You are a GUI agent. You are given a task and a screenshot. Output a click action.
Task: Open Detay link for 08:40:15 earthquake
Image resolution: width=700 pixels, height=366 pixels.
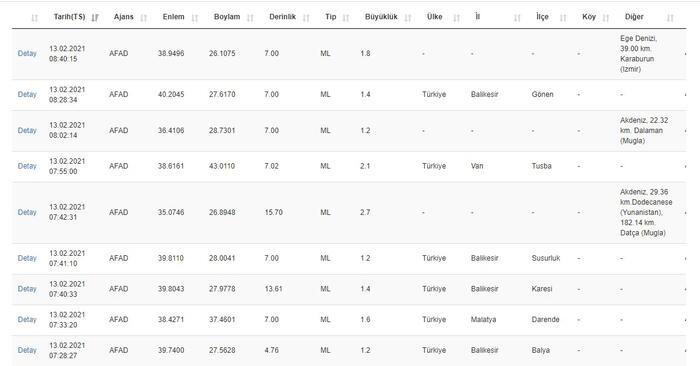pyautogui.click(x=27, y=54)
